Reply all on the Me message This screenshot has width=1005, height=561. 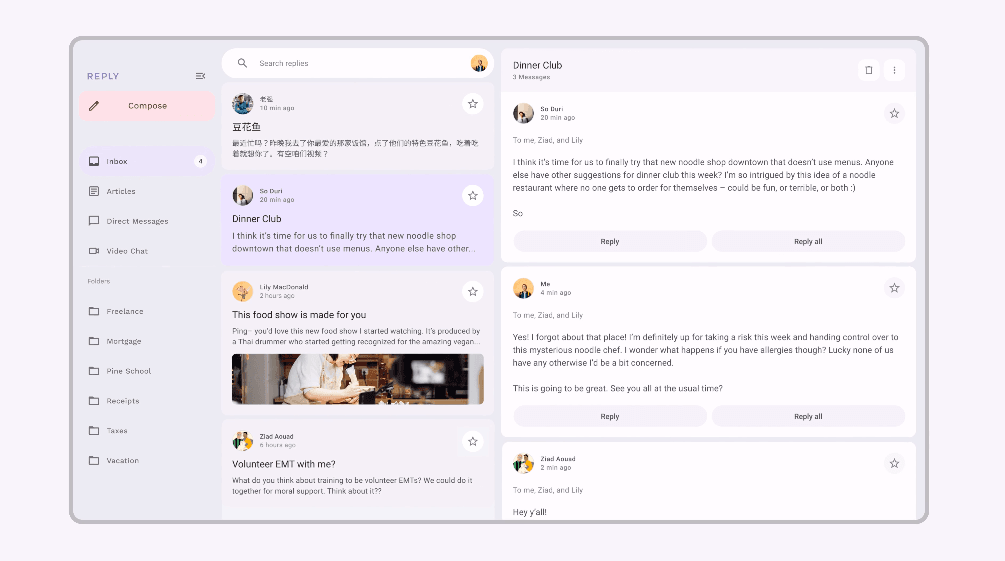[x=808, y=416]
